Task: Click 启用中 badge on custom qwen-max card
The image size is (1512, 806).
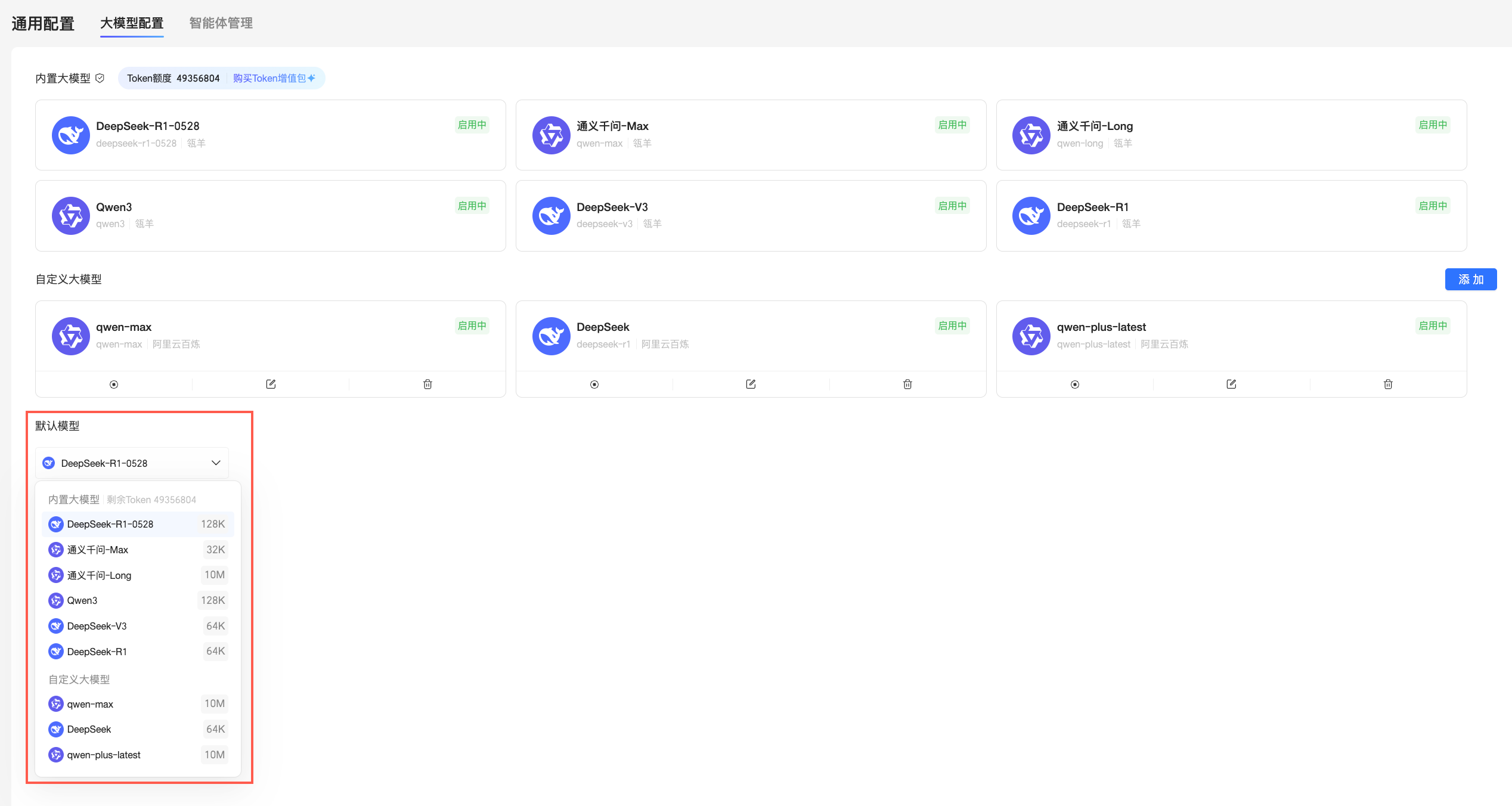Action: (x=472, y=325)
